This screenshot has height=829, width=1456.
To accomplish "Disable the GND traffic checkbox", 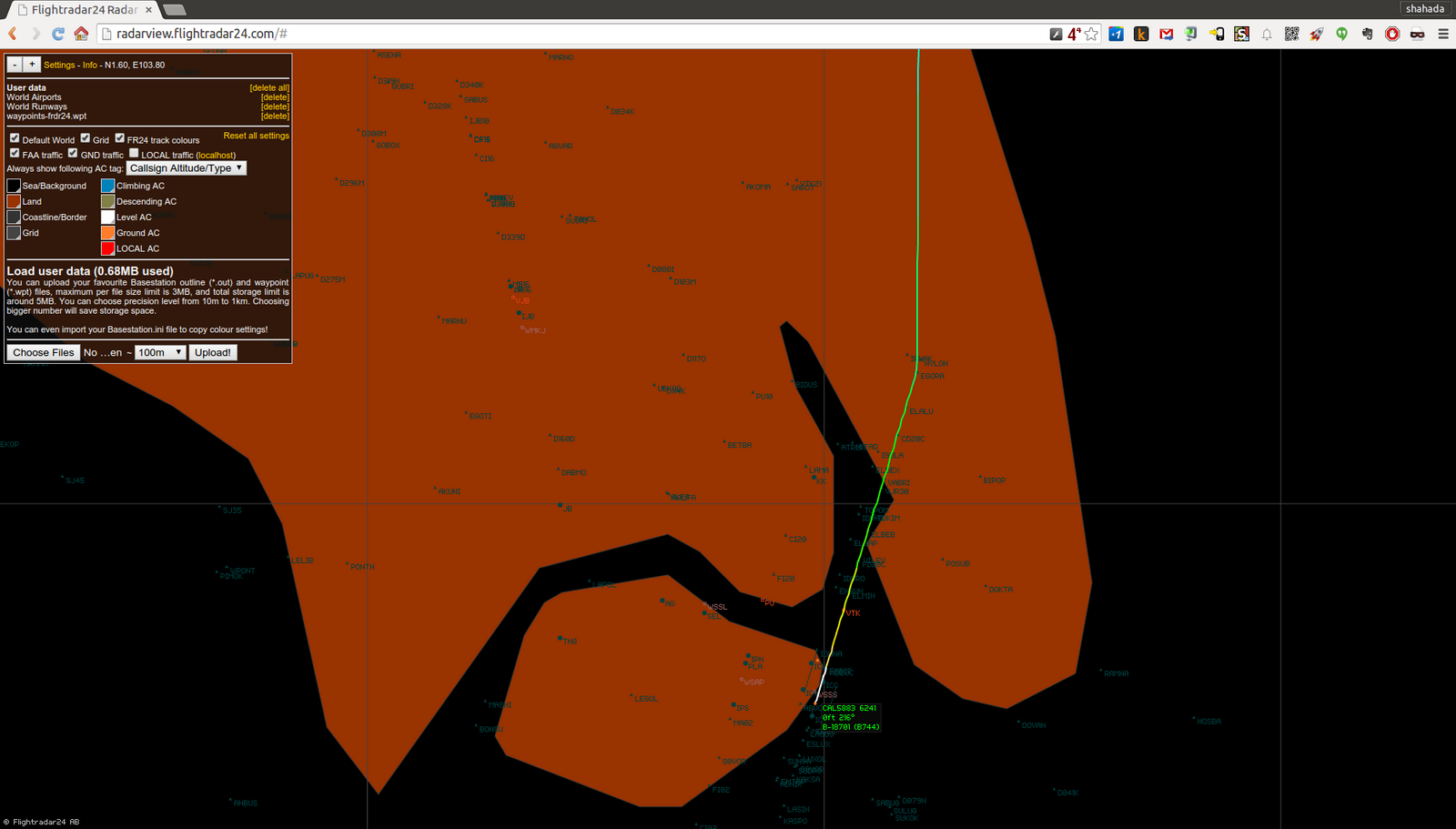I will [x=73, y=153].
